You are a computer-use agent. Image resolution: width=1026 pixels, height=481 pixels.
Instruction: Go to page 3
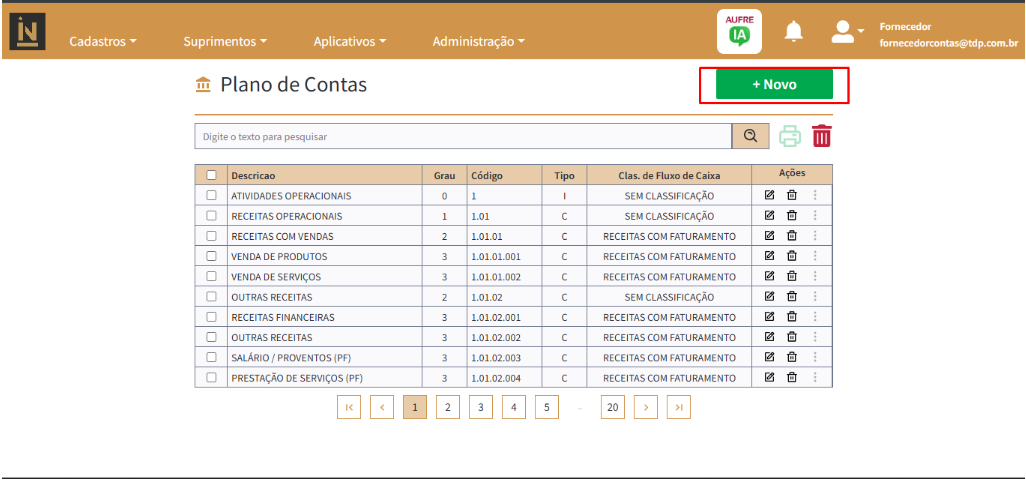[x=480, y=407]
